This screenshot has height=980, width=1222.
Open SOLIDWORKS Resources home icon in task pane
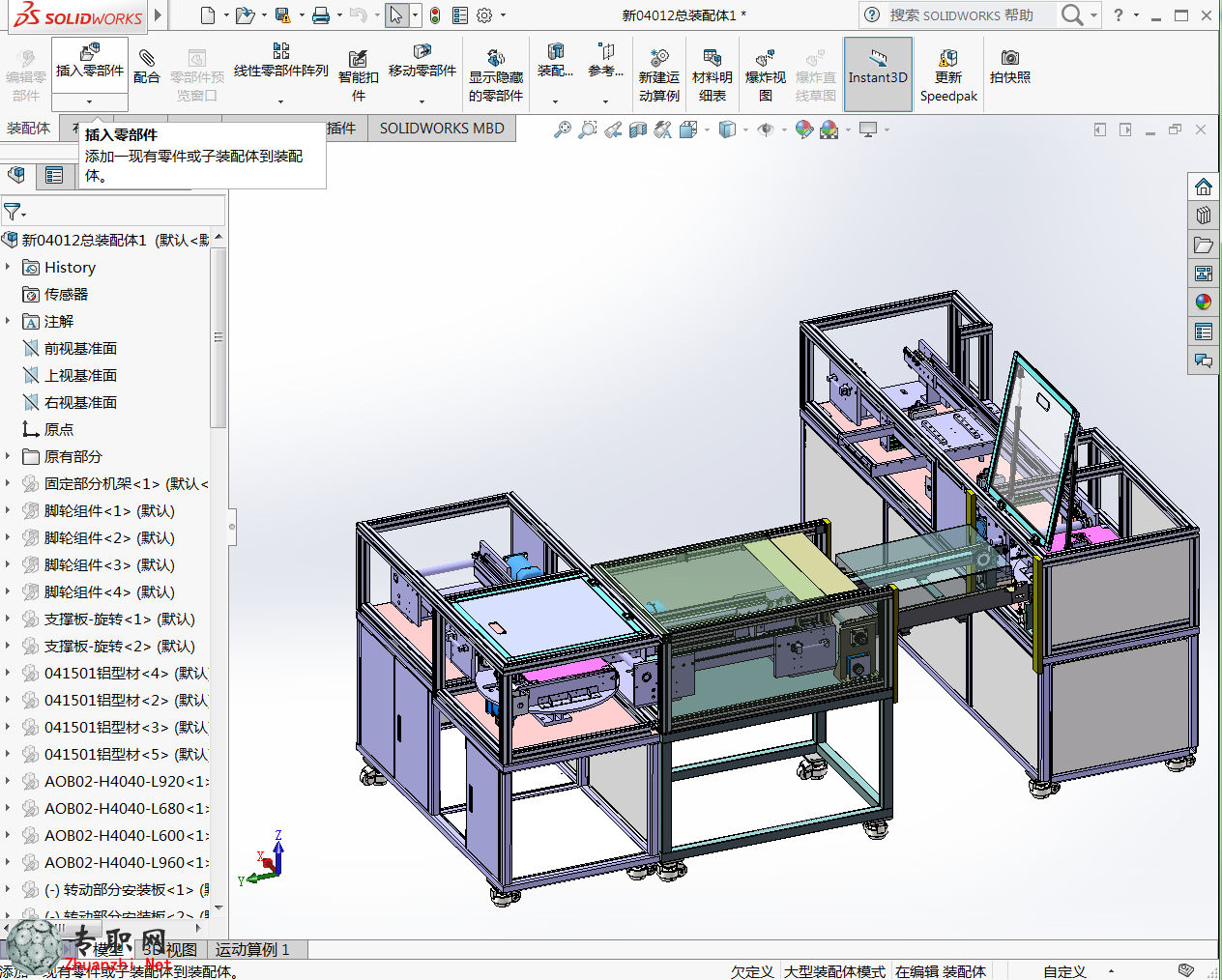1204,187
